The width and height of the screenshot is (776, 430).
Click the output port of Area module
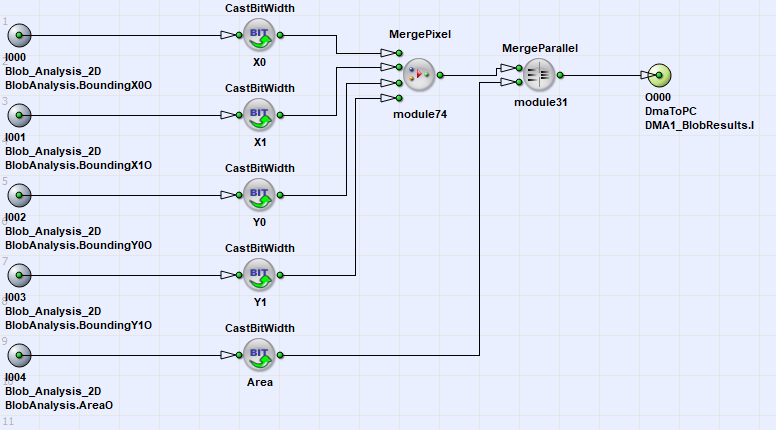click(x=281, y=354)
